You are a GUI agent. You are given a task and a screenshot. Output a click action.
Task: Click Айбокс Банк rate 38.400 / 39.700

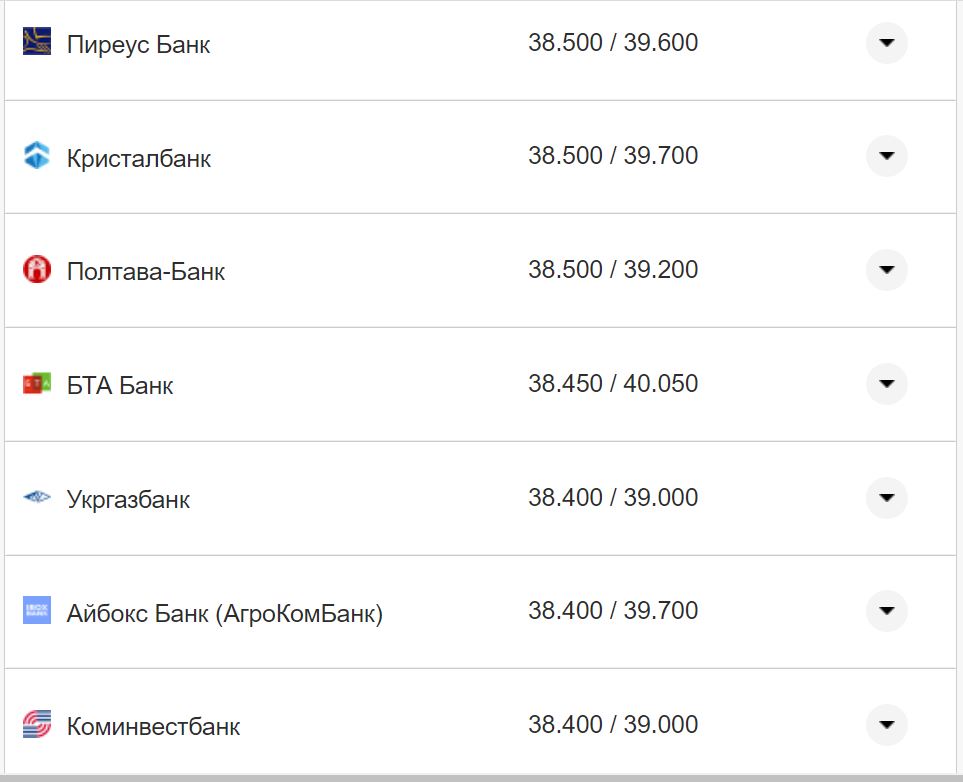(613, 611)
